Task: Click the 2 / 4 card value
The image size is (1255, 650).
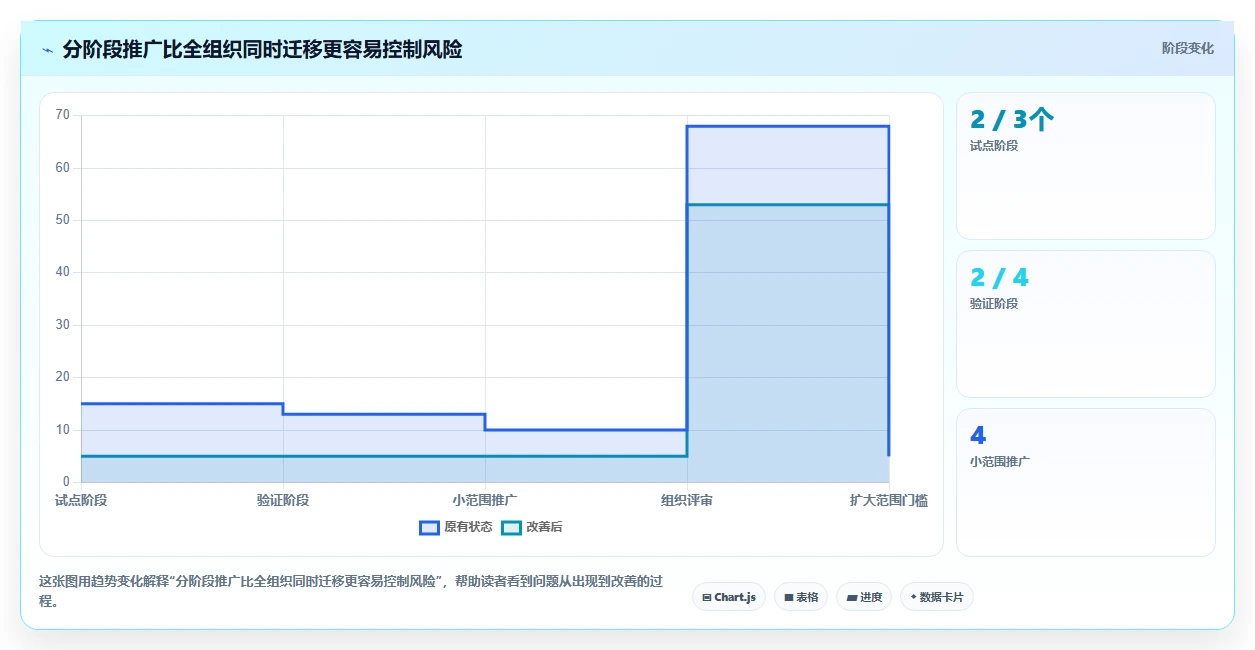Action: (x=999, y=278)
